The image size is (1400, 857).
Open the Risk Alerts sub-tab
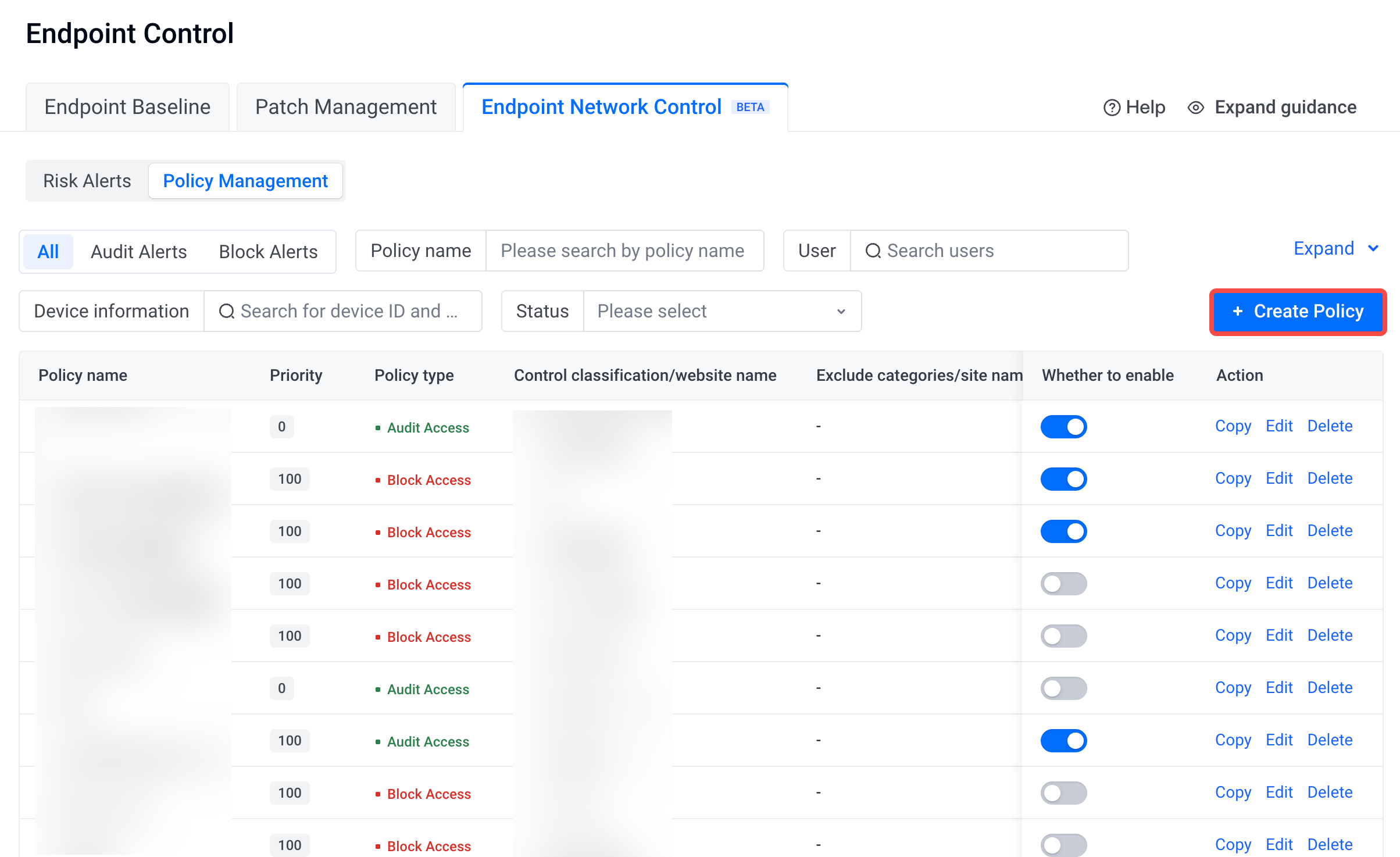pos(87,181)
